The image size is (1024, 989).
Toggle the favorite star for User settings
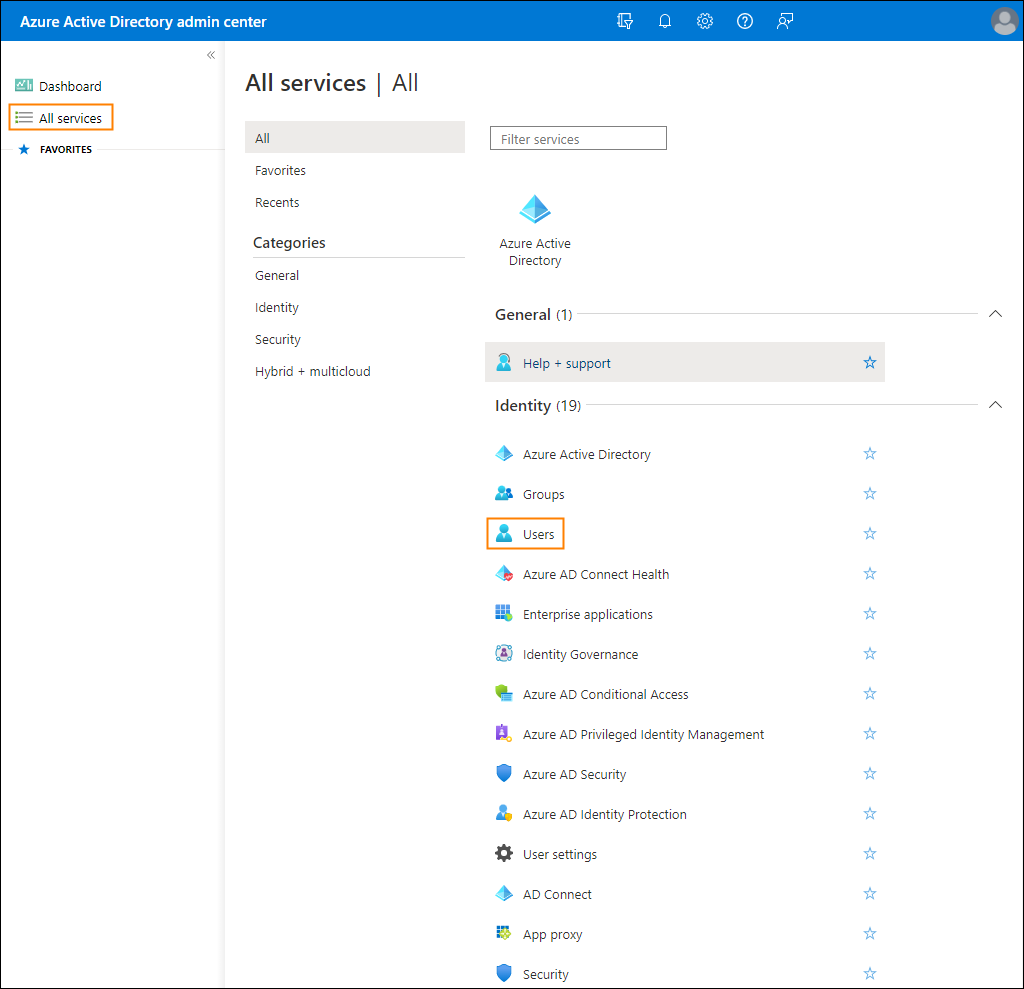click(x=870, y=853)
